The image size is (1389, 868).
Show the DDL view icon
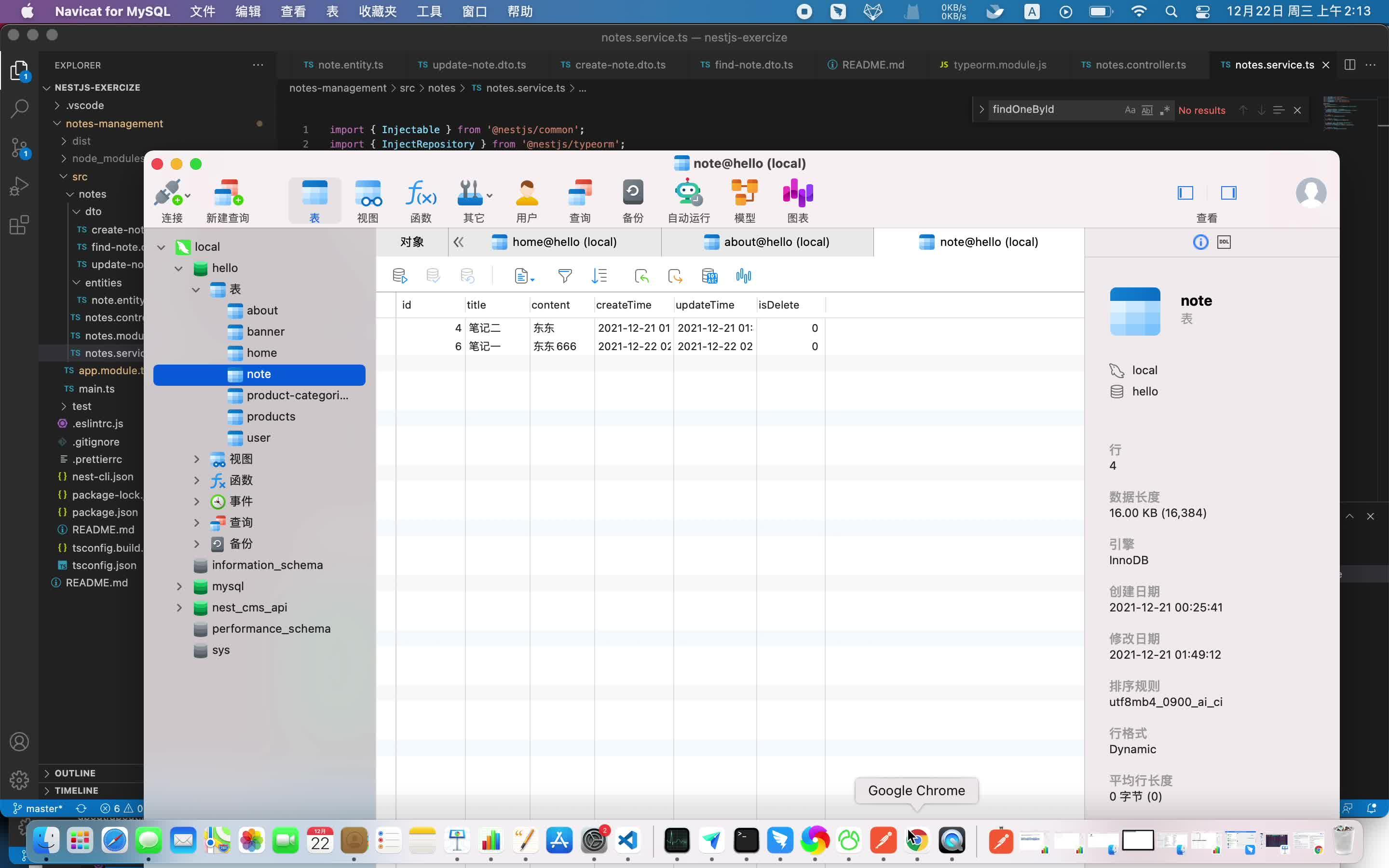1224,242
